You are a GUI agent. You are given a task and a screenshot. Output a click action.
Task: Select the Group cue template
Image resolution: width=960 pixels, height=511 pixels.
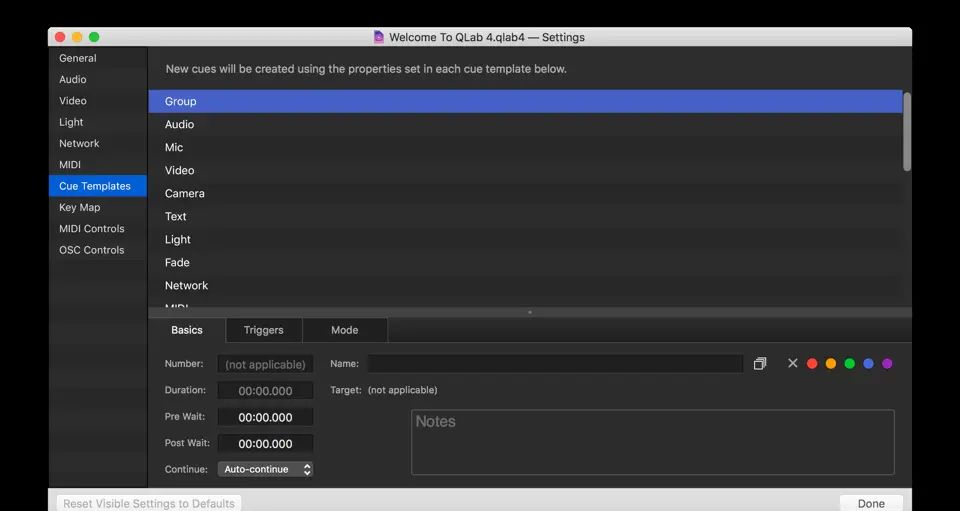click(x=525, y=102)
